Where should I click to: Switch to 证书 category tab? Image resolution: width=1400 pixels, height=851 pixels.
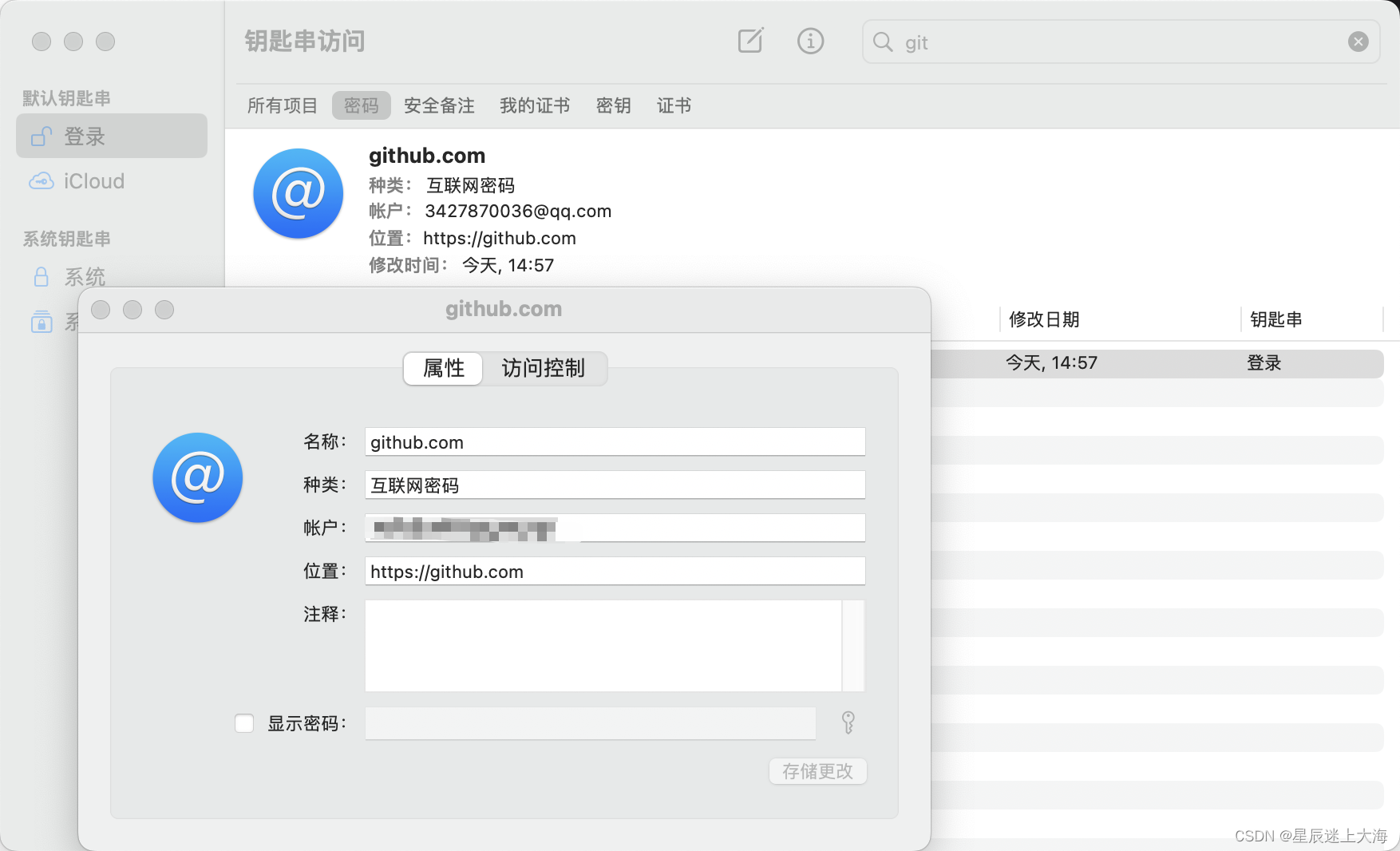[674, 105]
